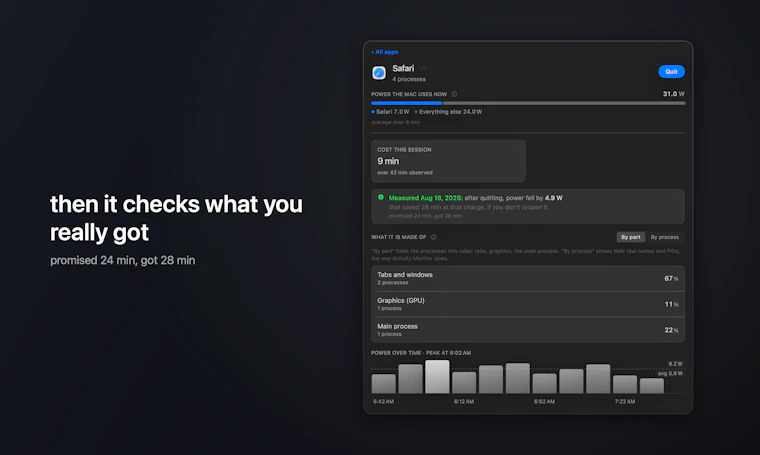Click the 11% value for Graphics (GPU)
Screen dimensions: 760x455
coord(671,304)
